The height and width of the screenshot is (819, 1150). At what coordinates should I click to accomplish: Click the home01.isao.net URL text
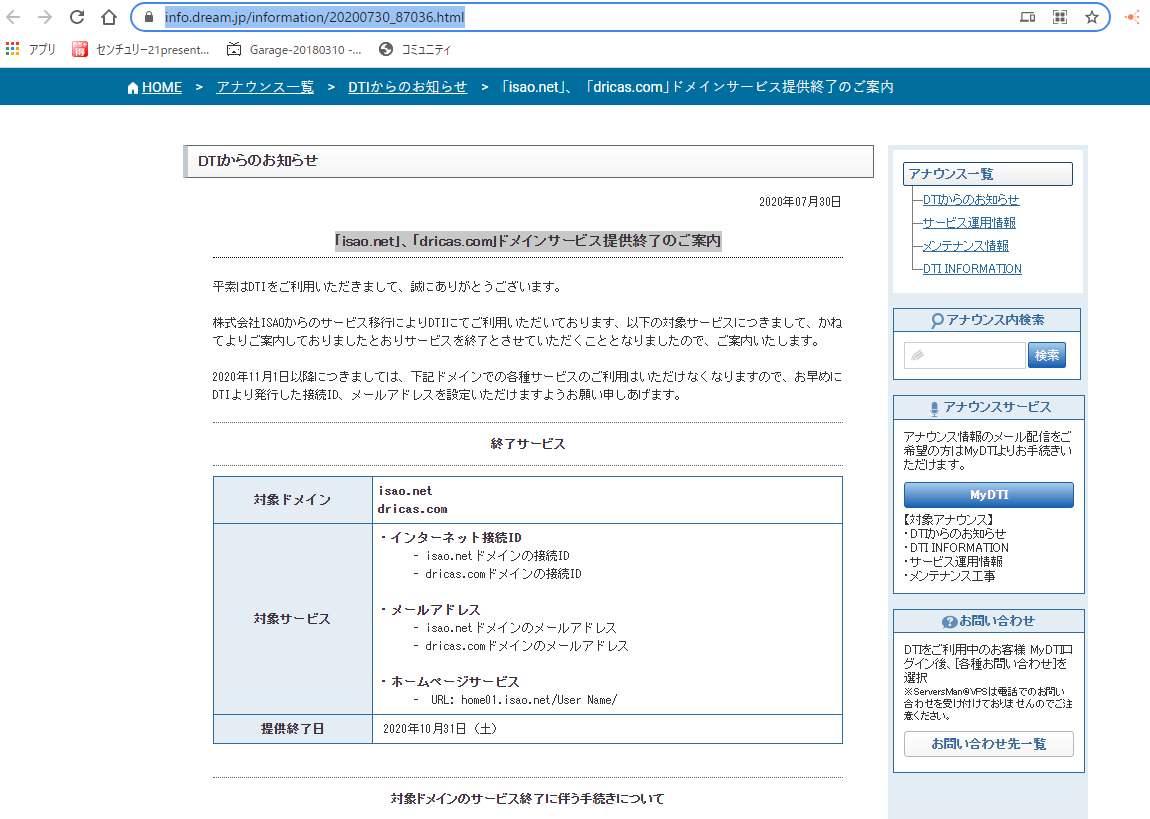538,700
